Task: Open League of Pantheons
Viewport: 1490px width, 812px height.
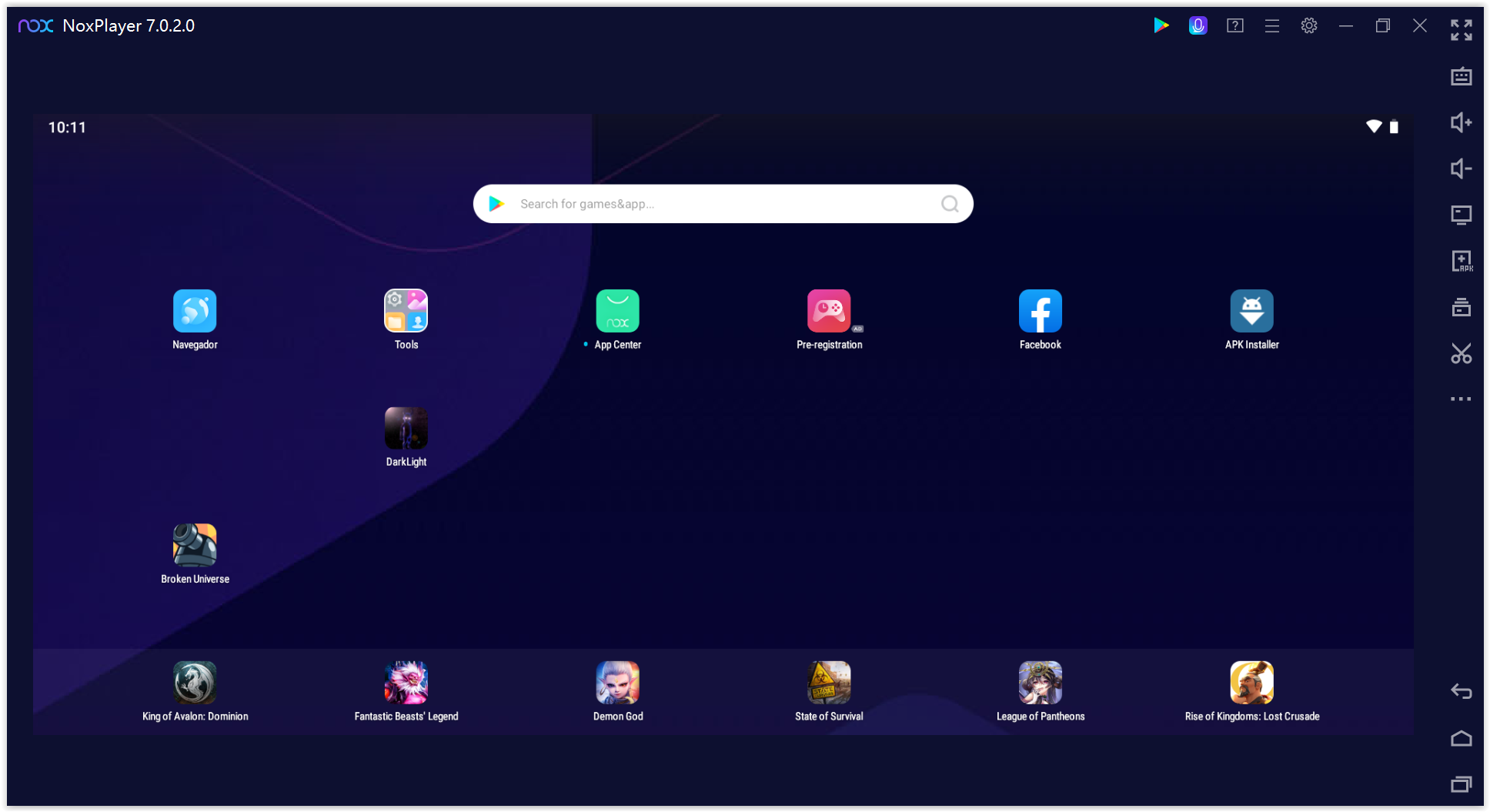Action: (x=1041, y=683)
